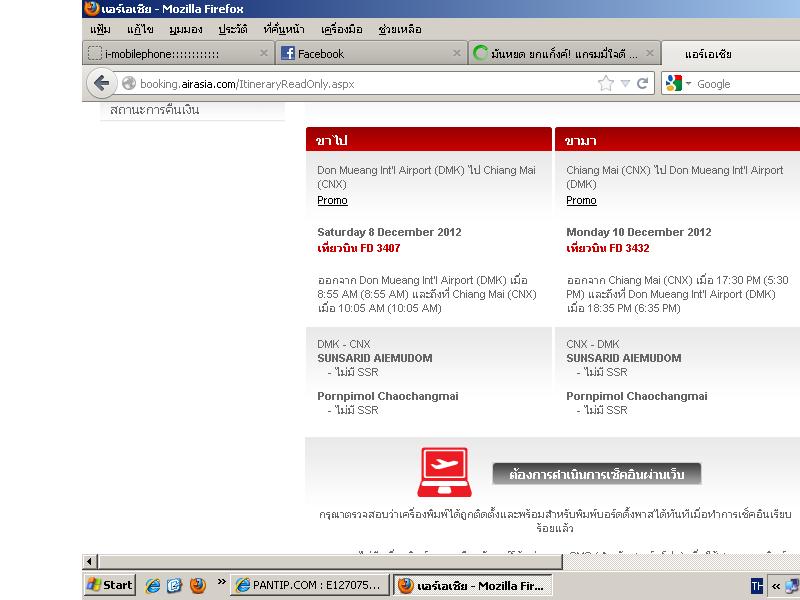Expand hidden system tray icons chevron

776,586
